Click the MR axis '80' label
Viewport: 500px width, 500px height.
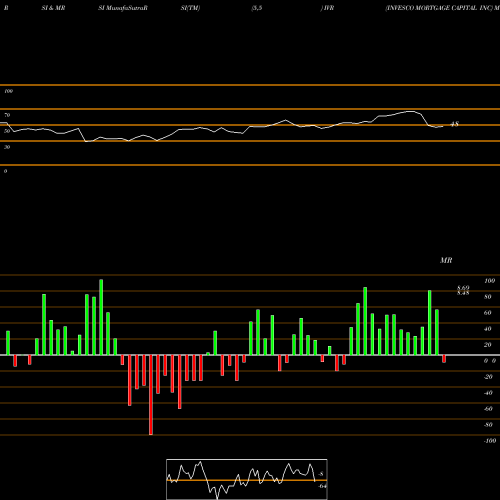488,297
